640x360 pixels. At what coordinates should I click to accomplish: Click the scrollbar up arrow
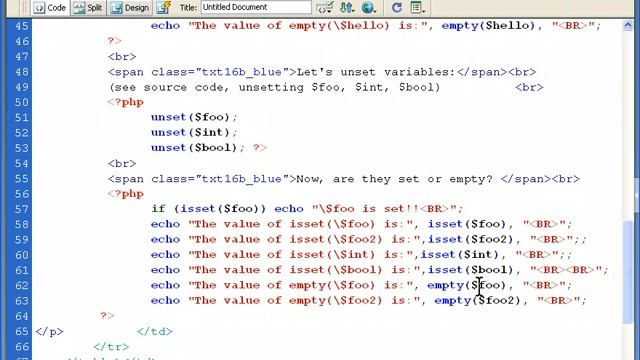(628, 26)
